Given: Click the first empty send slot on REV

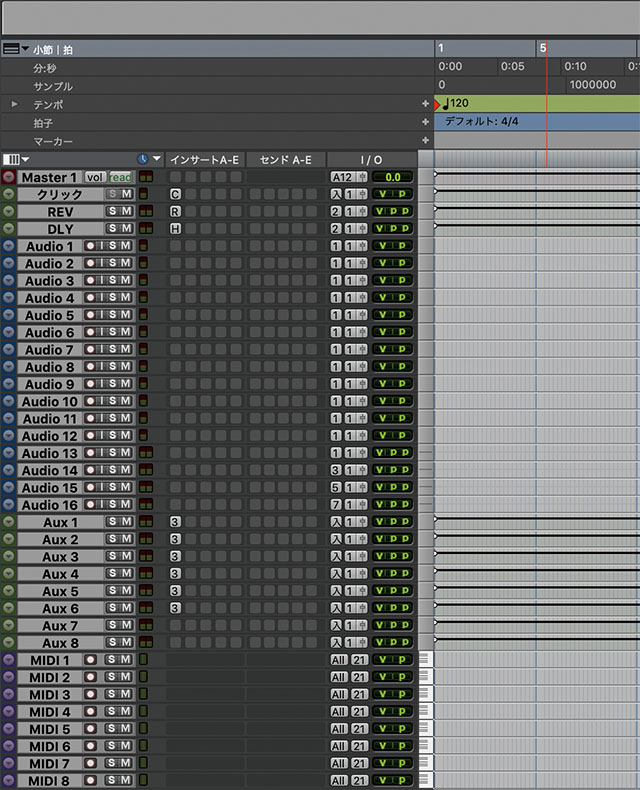Looking at the screenshot, I should click(255, 211).
